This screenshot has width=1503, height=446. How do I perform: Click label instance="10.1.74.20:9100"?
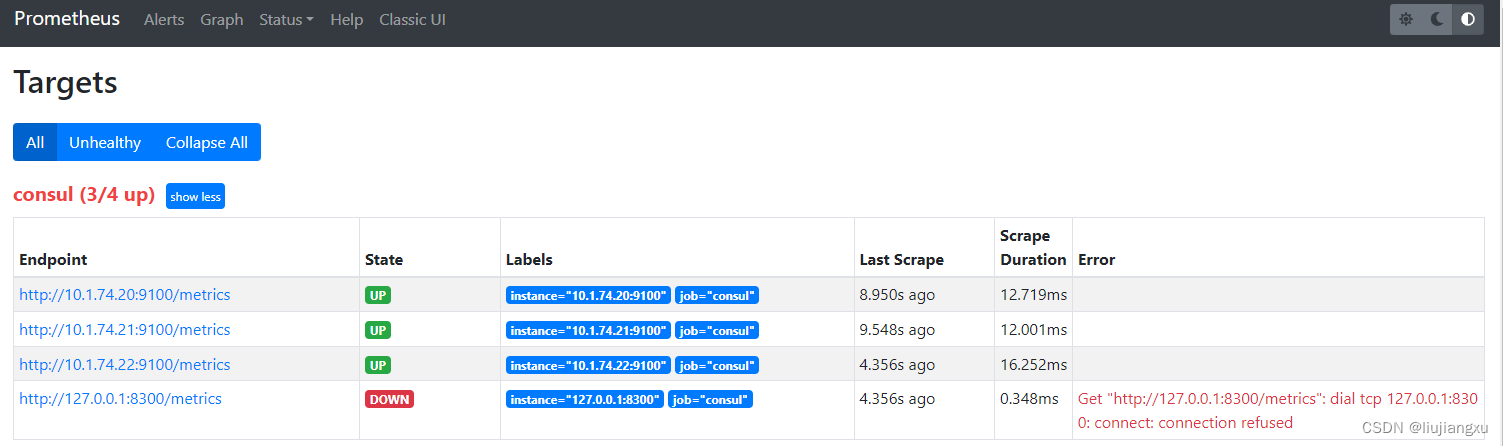click(x=588, y=296)
